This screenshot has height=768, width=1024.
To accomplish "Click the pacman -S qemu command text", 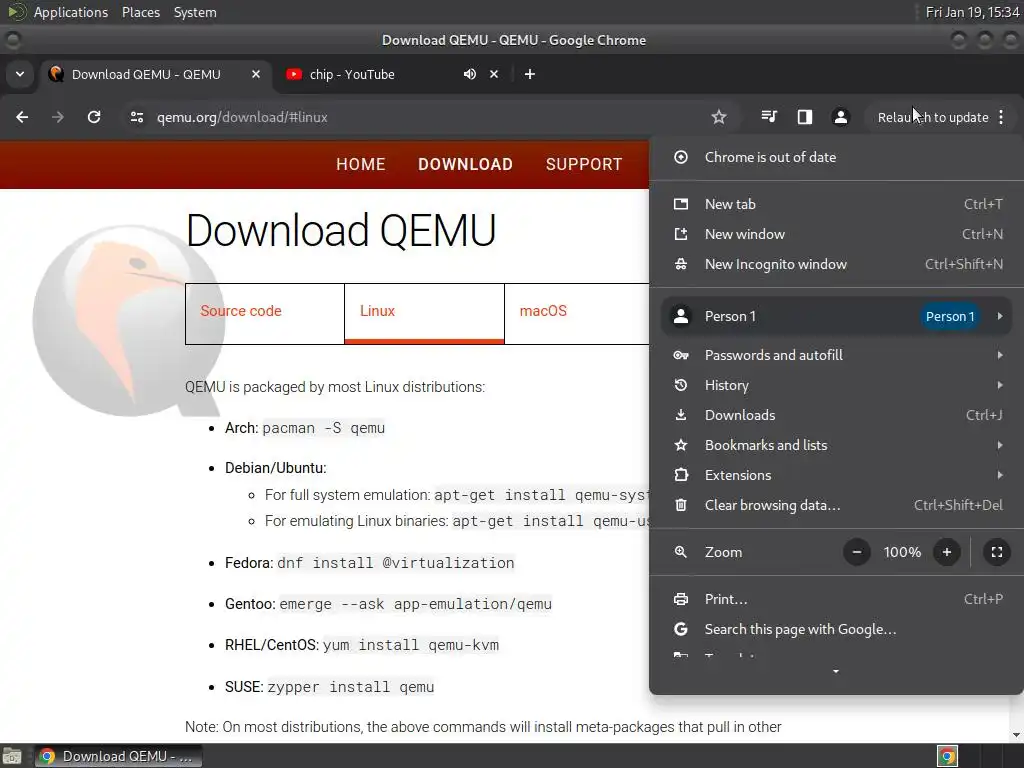I will click(x=324, y=428).
